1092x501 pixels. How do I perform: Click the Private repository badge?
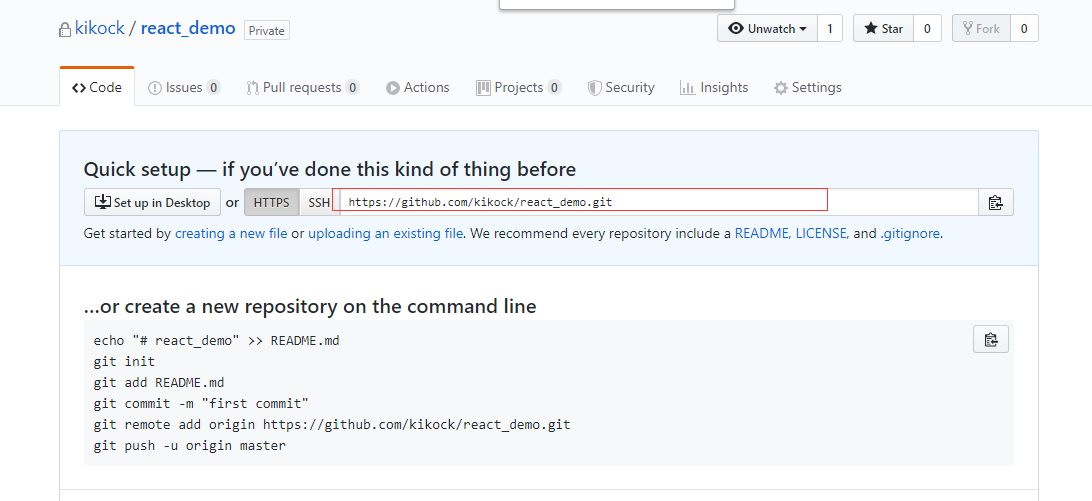pos(267,31)
